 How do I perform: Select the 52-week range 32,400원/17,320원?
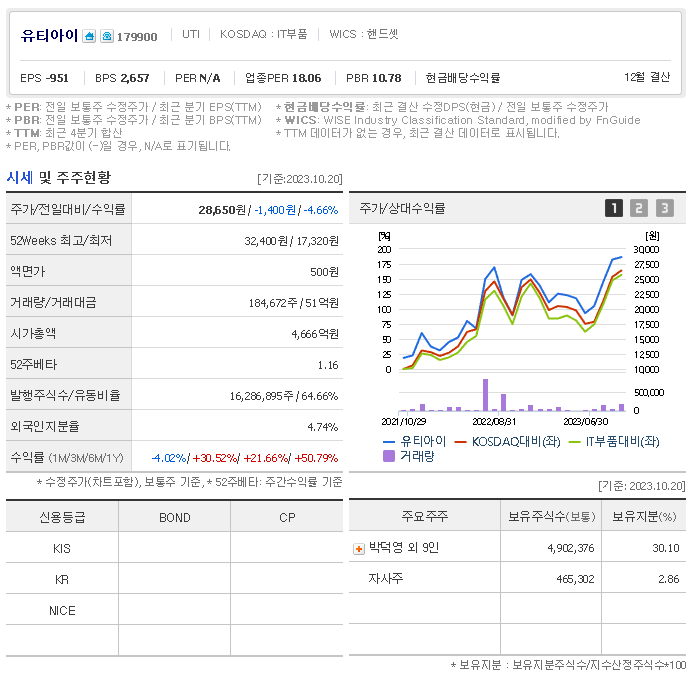[291, 241]
